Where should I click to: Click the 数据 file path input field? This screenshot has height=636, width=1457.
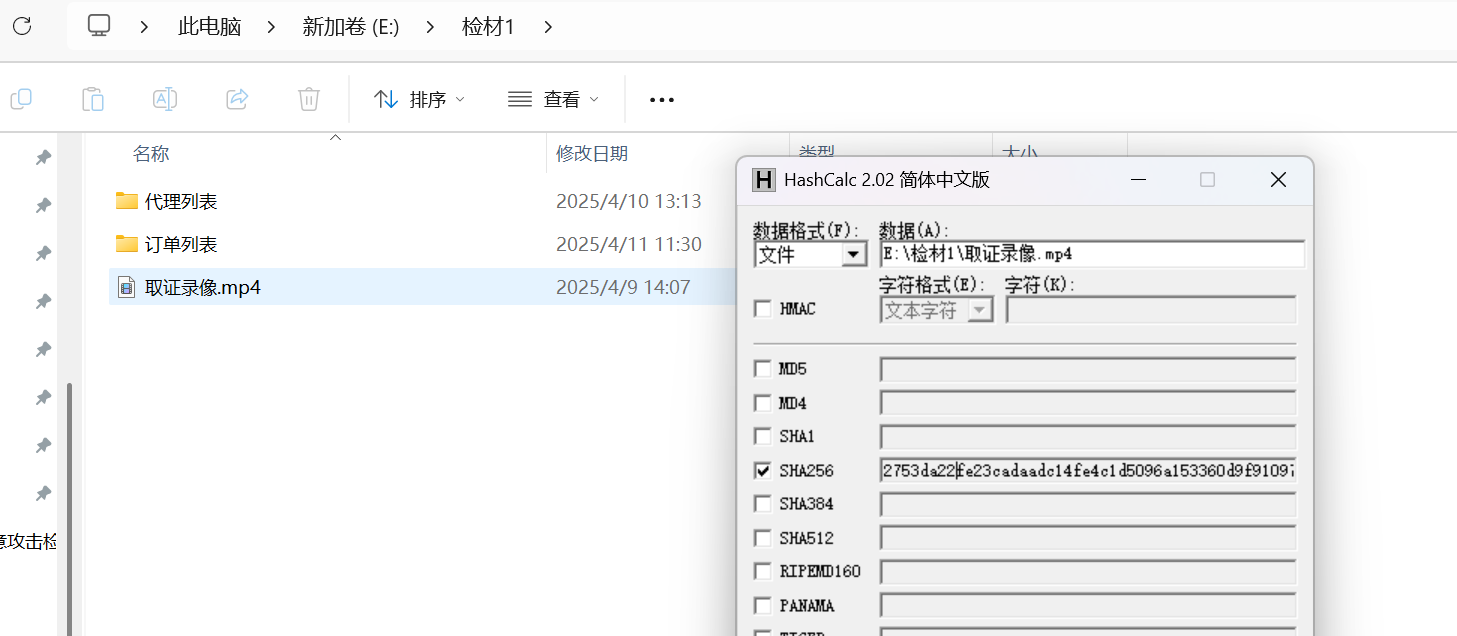click(x=1092, y=254)
